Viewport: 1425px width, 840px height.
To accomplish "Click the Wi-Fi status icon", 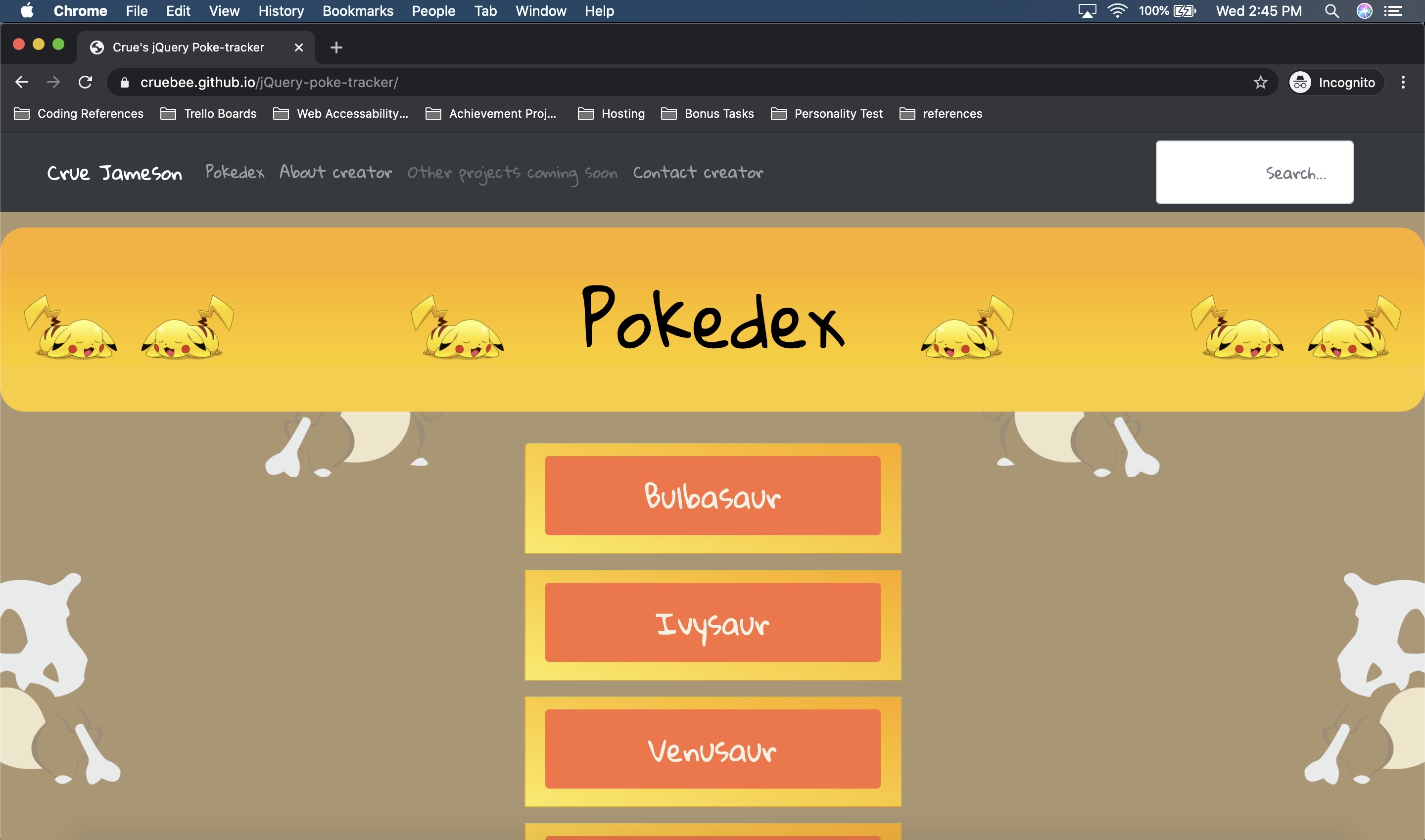I will point(1117,11).
